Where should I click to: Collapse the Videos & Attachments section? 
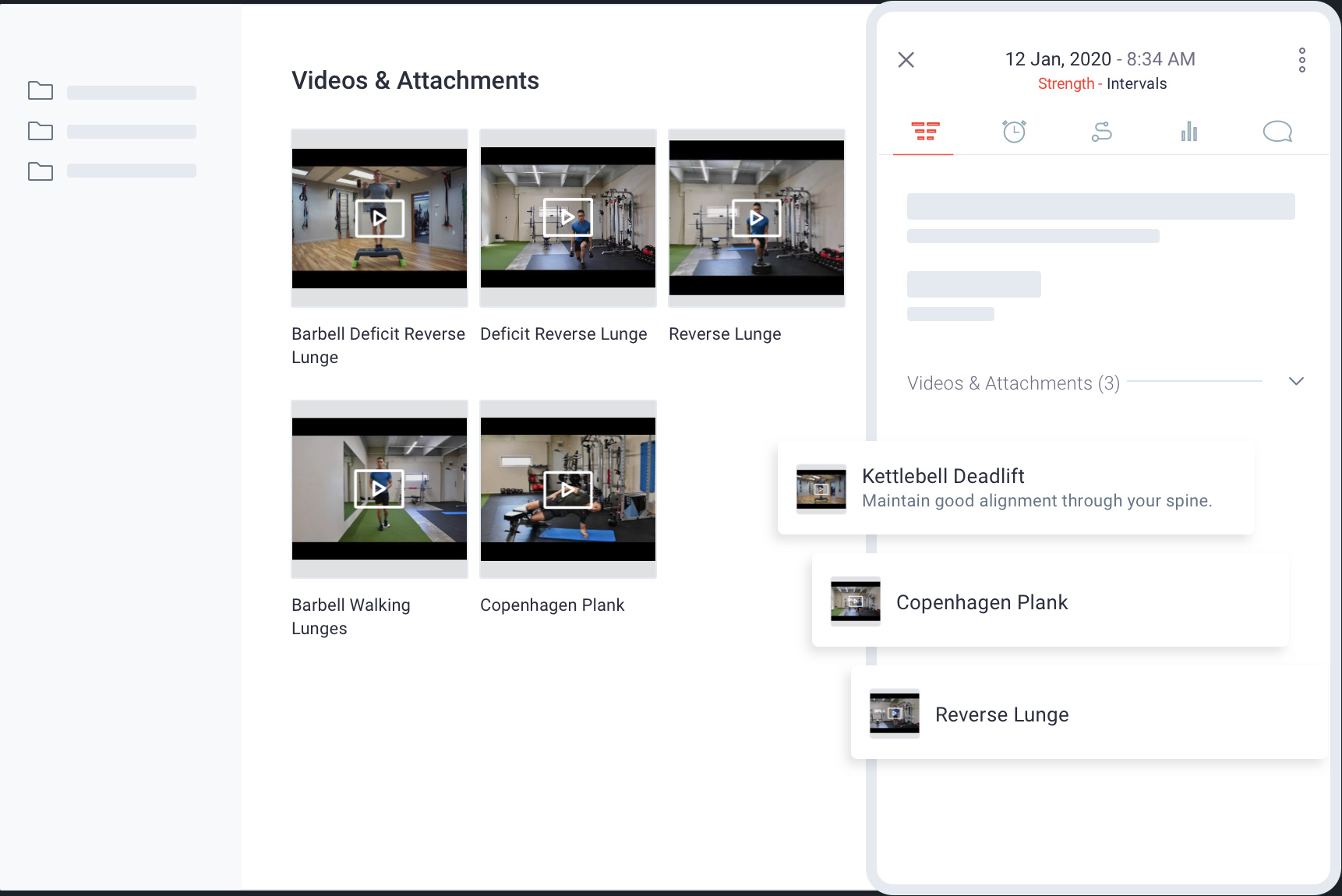pos(1295,382)
